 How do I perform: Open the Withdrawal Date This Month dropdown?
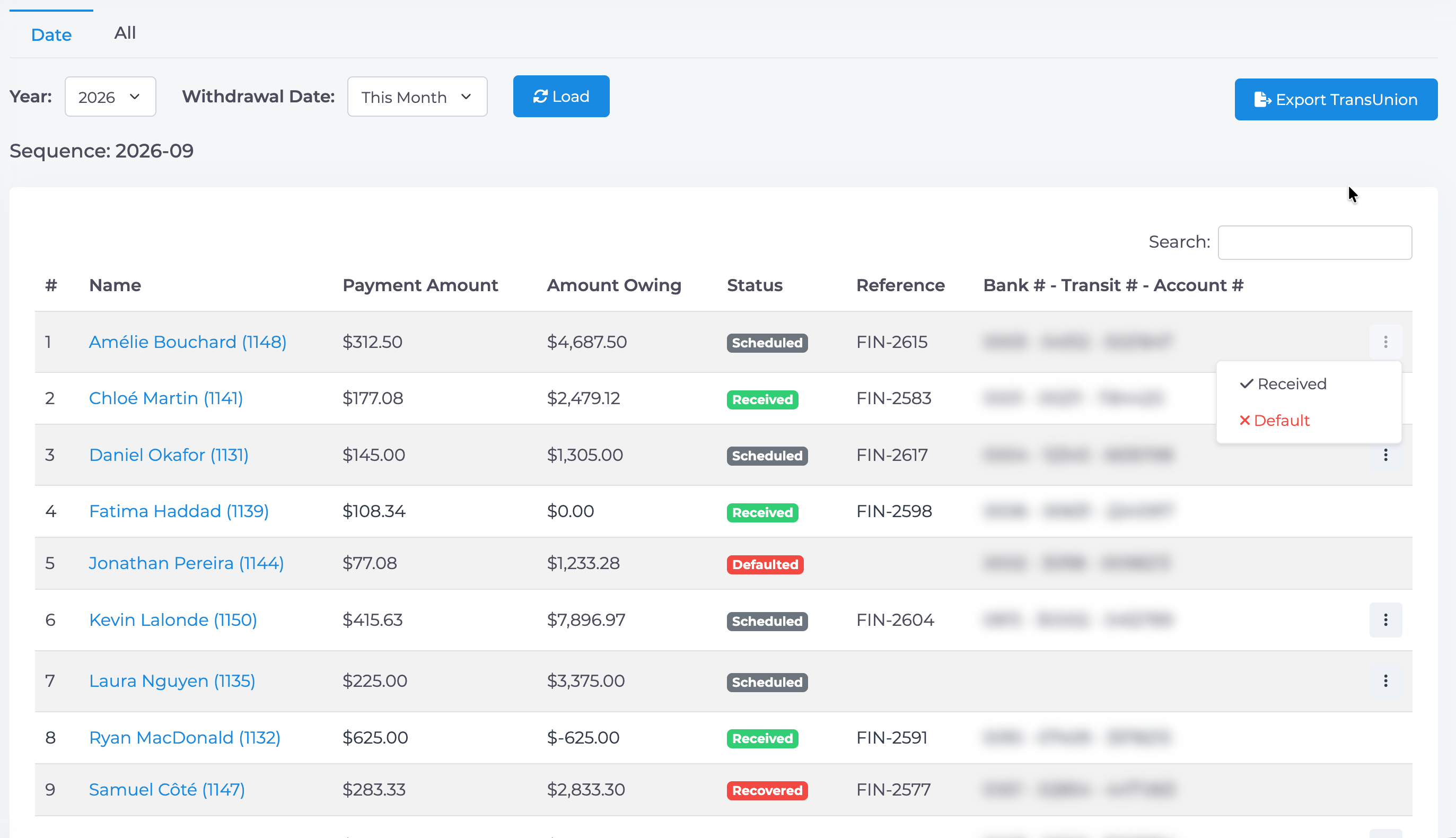(x=417, y=97)
